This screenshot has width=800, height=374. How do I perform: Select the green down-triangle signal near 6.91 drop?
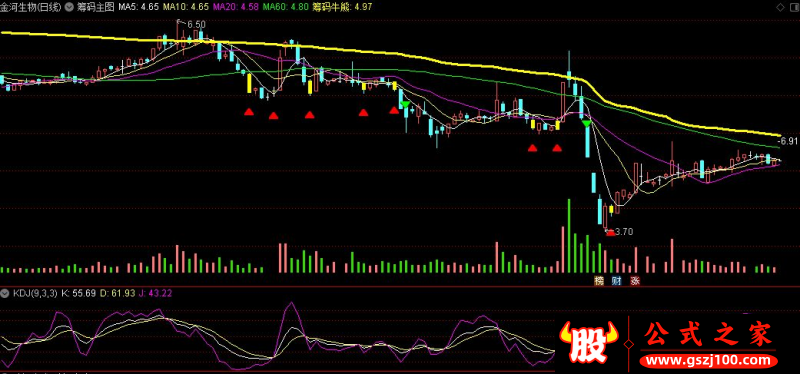(587, 123)
